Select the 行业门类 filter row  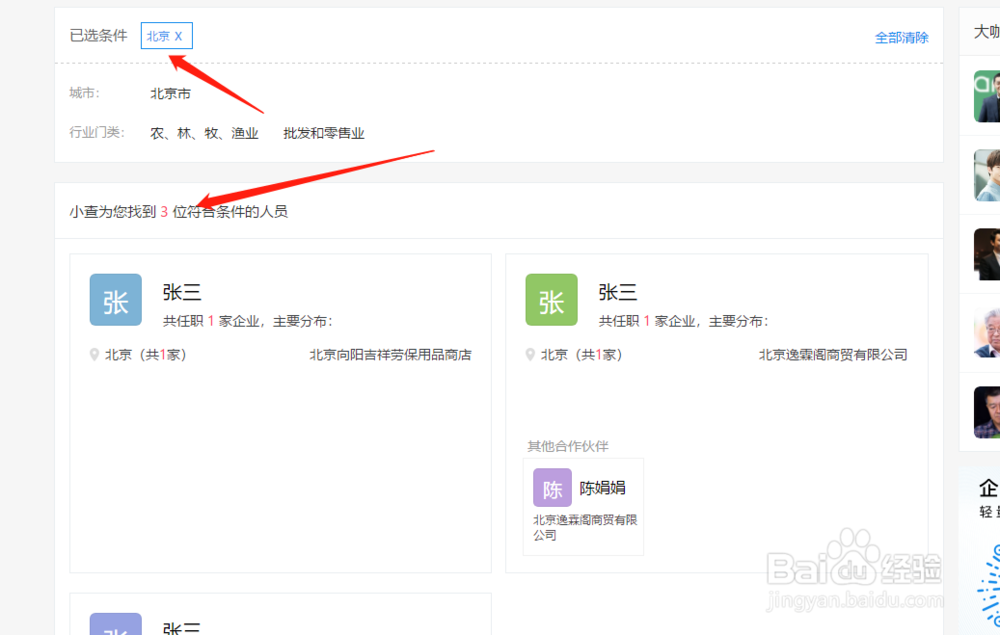pyautogui.click(x=97, y=133)
